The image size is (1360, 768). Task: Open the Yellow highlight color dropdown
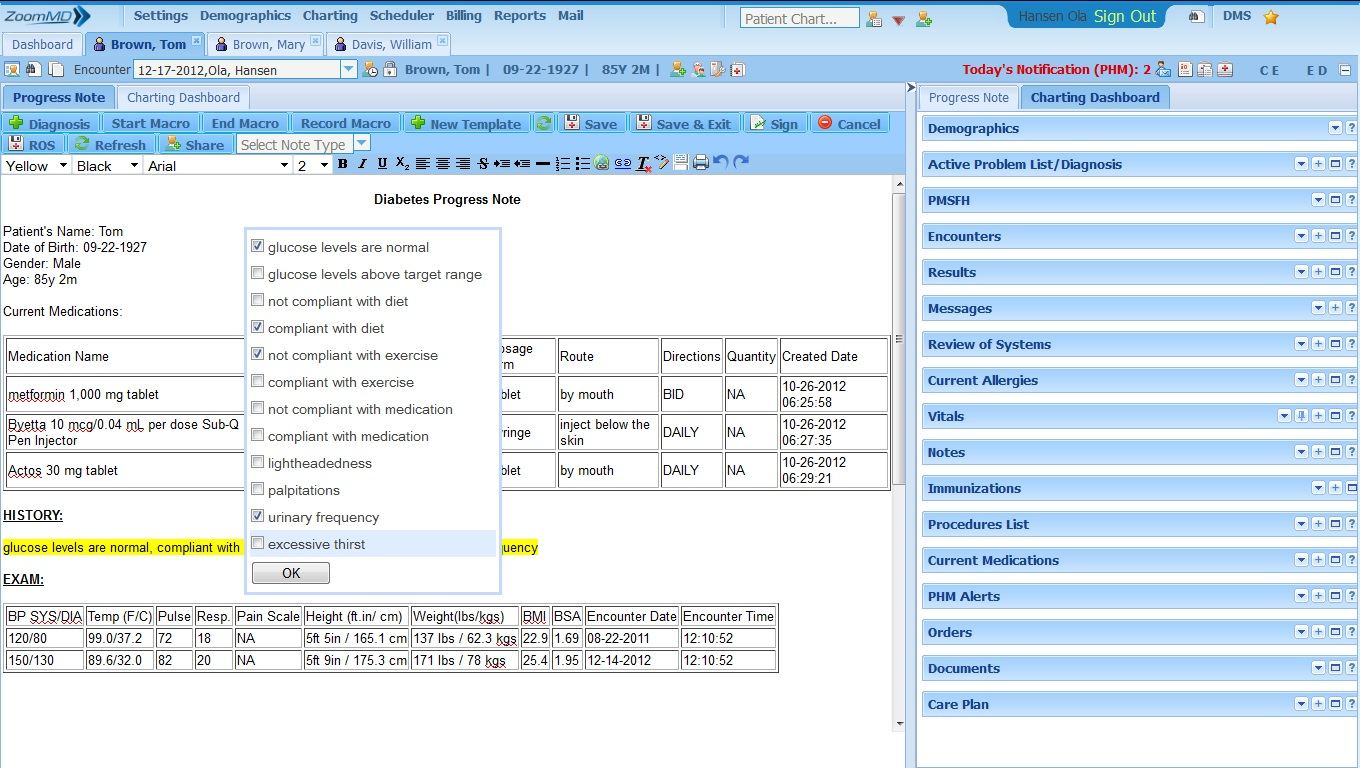[x=35, y=166]
